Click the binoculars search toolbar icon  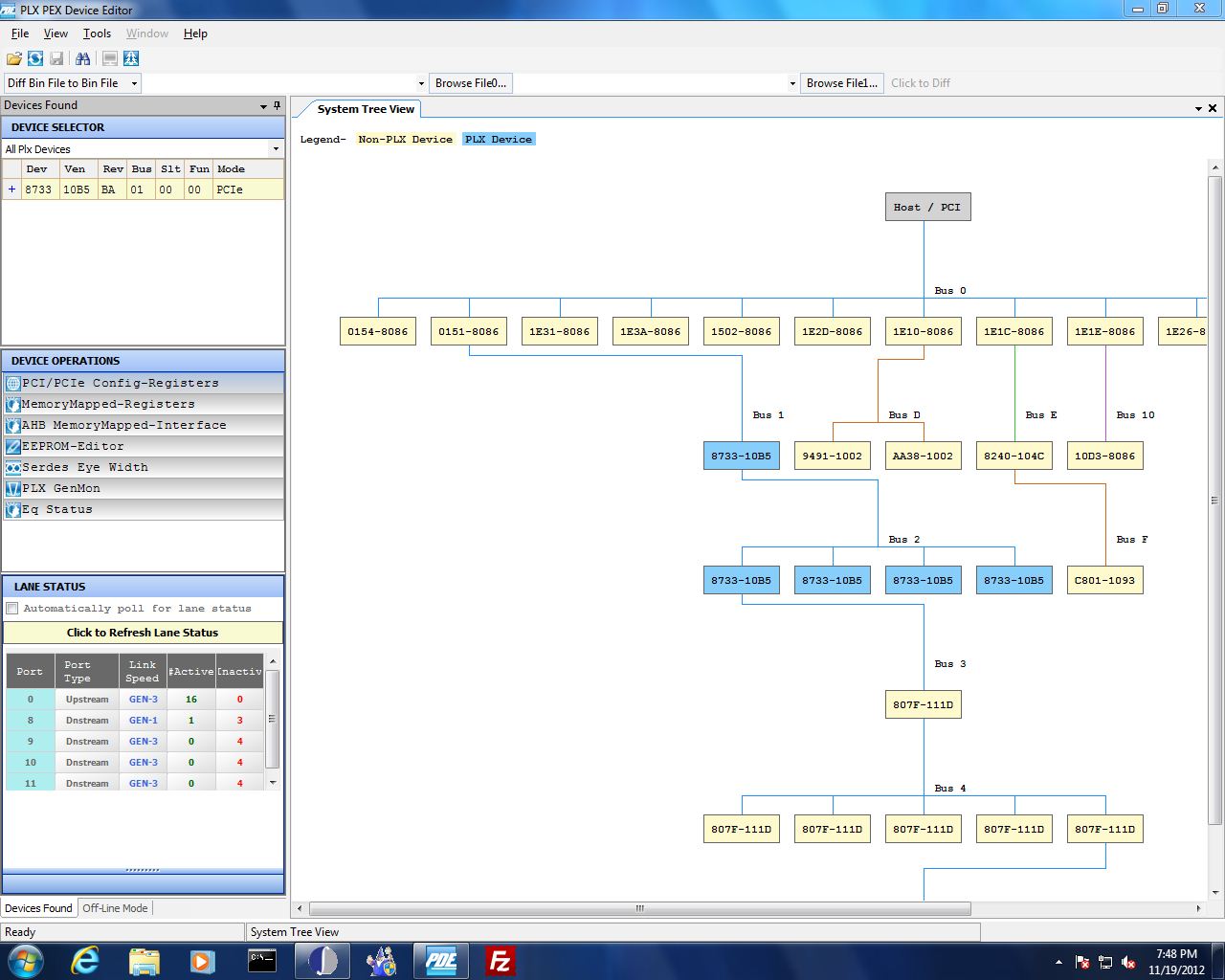point(83,58)
